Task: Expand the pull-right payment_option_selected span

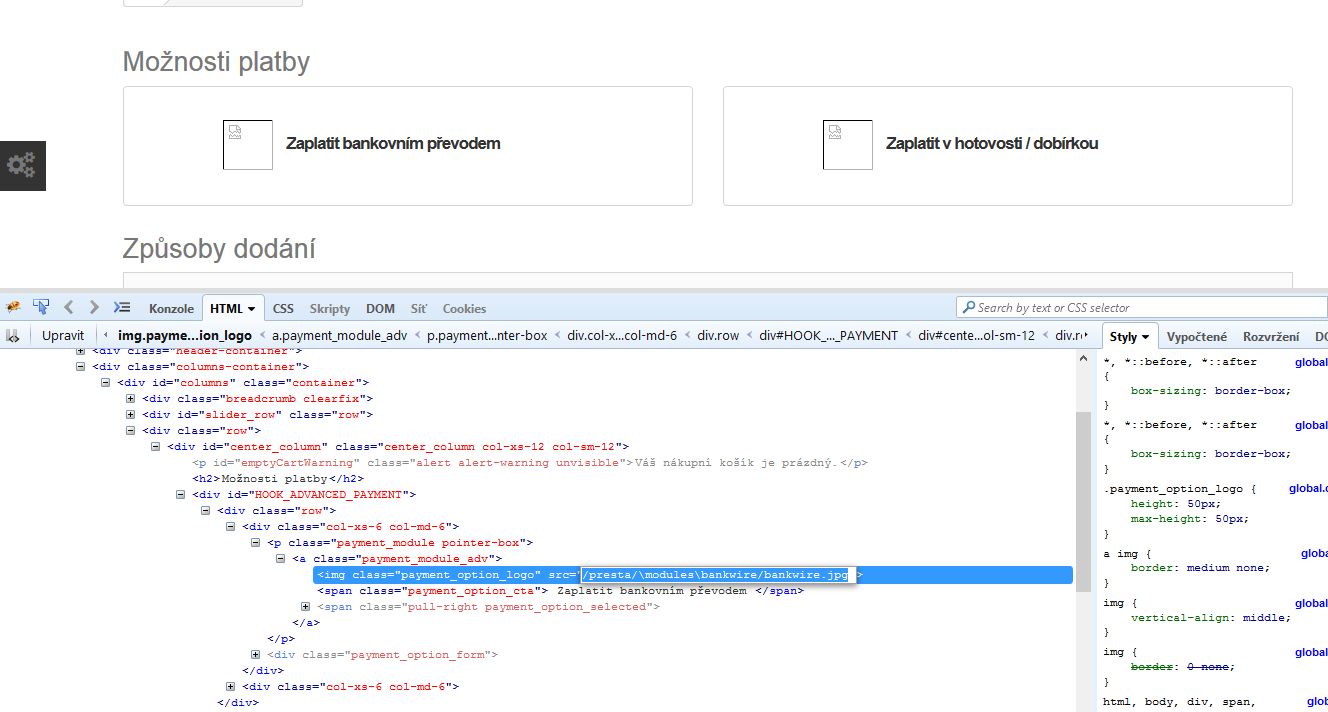Action: (307, 607)
